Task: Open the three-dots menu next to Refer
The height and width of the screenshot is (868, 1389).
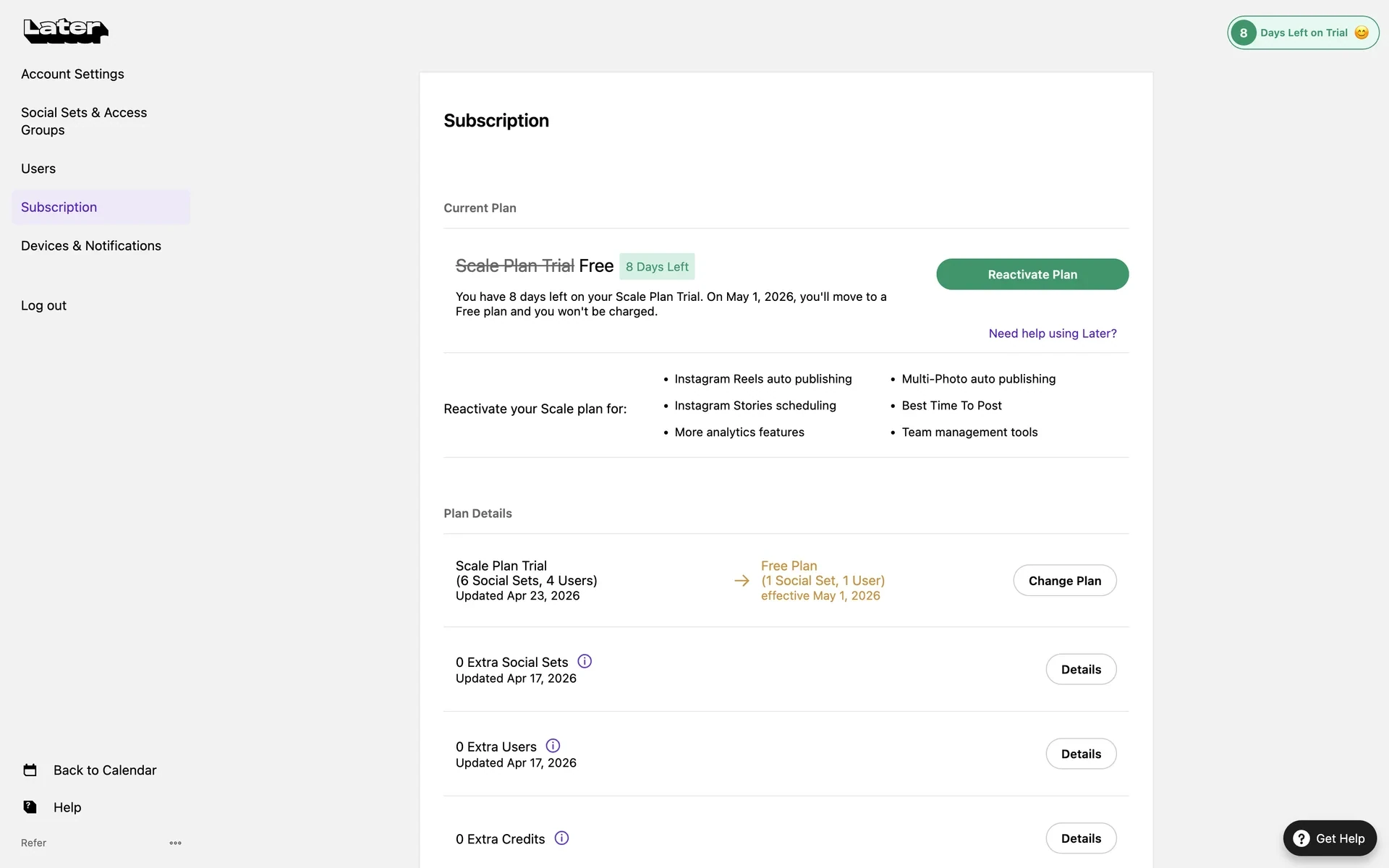Action: (x=176, y=843)
